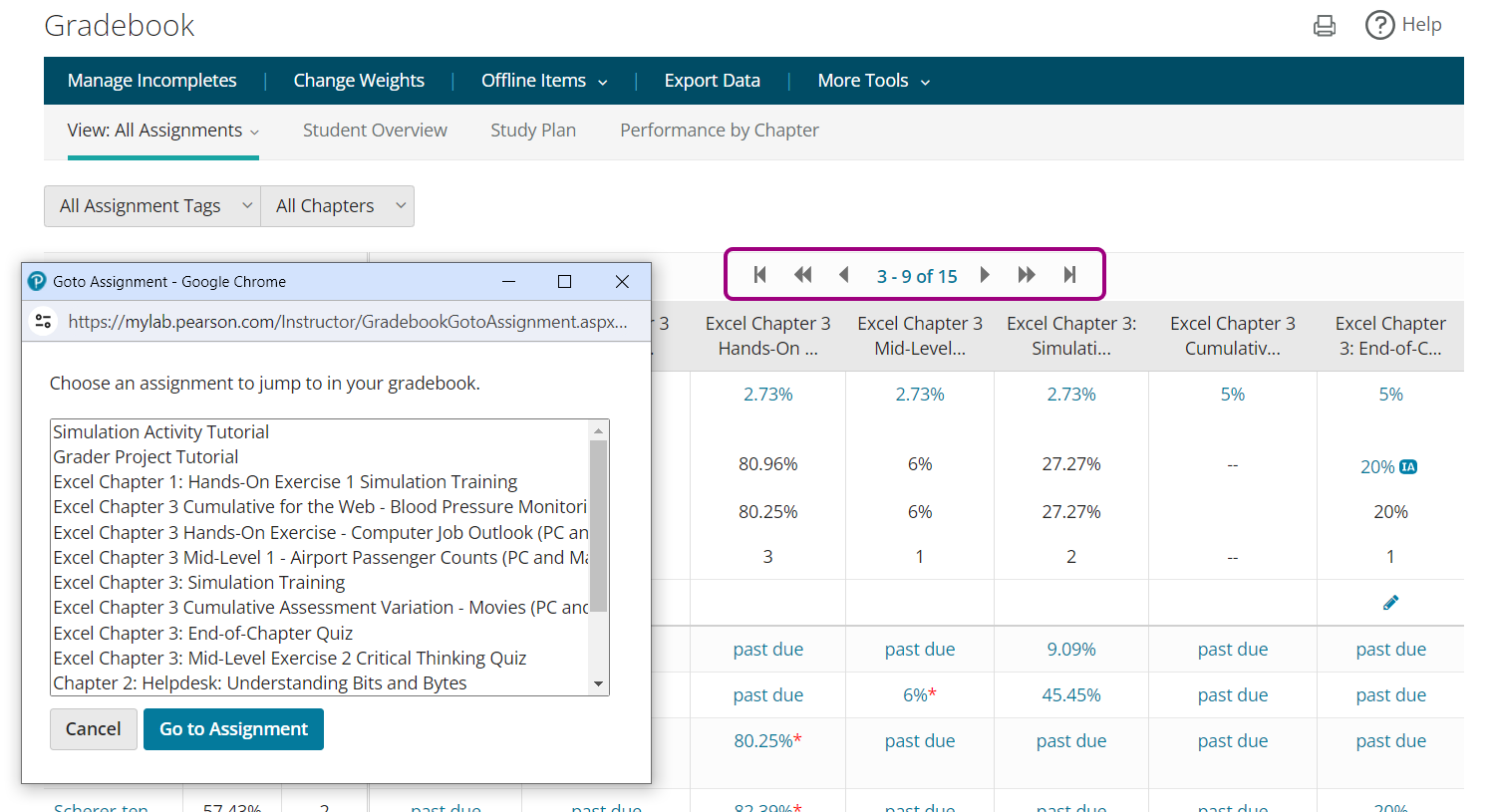Click Pearson icon in popup title bar

pos(37,281)
